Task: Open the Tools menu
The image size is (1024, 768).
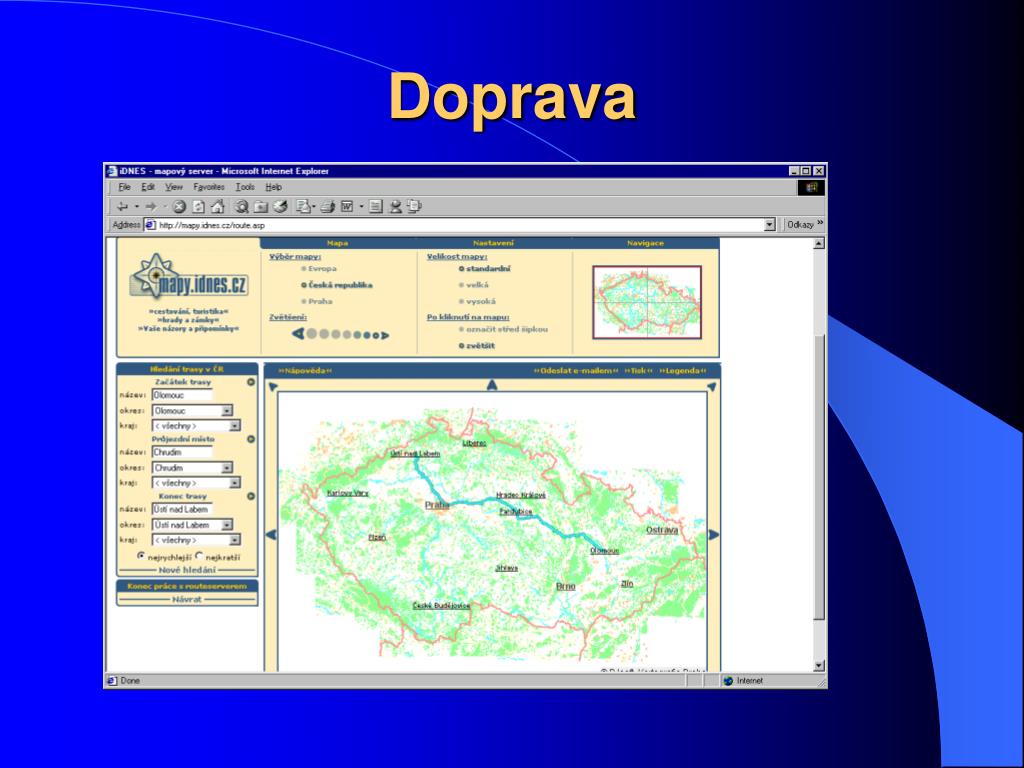Action: (245, 187)
